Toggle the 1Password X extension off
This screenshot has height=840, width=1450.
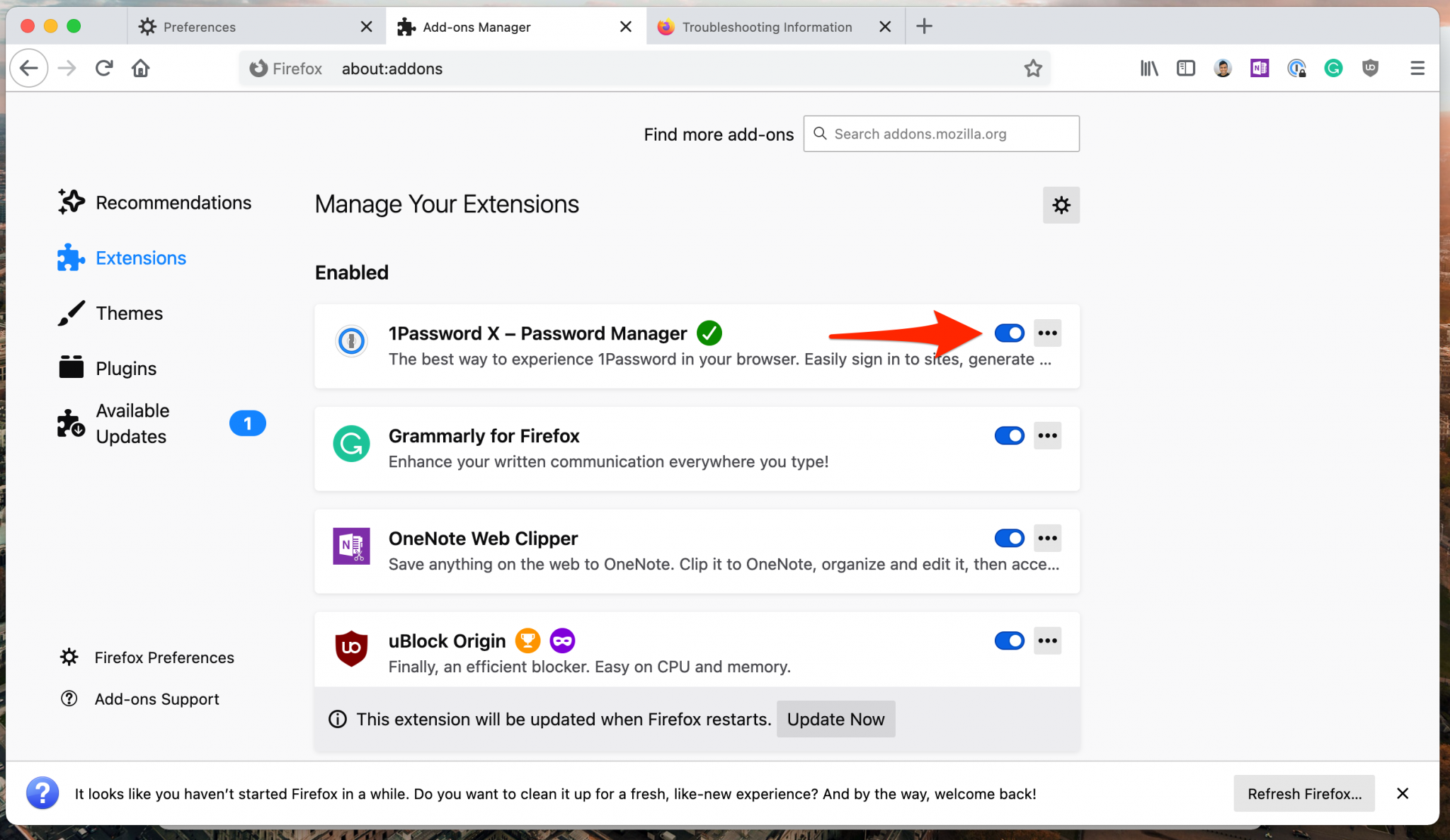pos(1008,333)
